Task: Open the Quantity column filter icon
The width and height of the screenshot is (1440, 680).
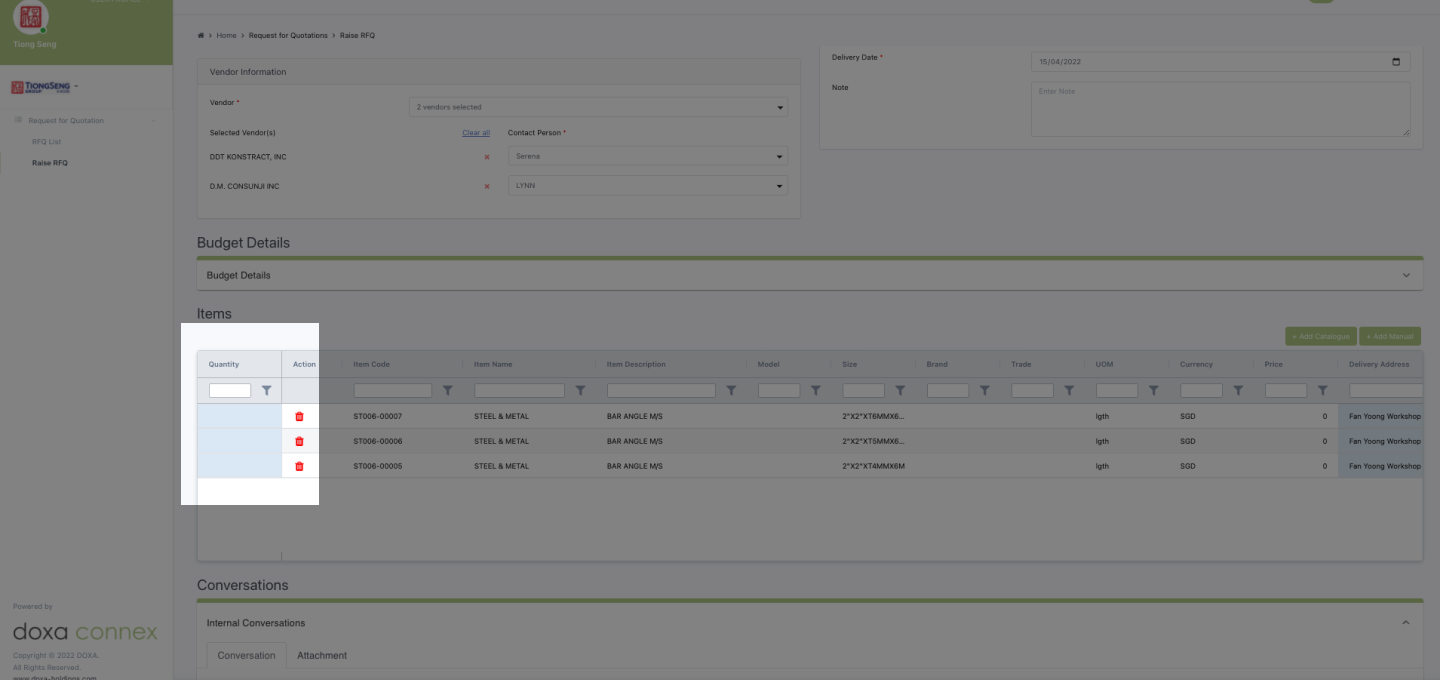Action: point(266,391)
